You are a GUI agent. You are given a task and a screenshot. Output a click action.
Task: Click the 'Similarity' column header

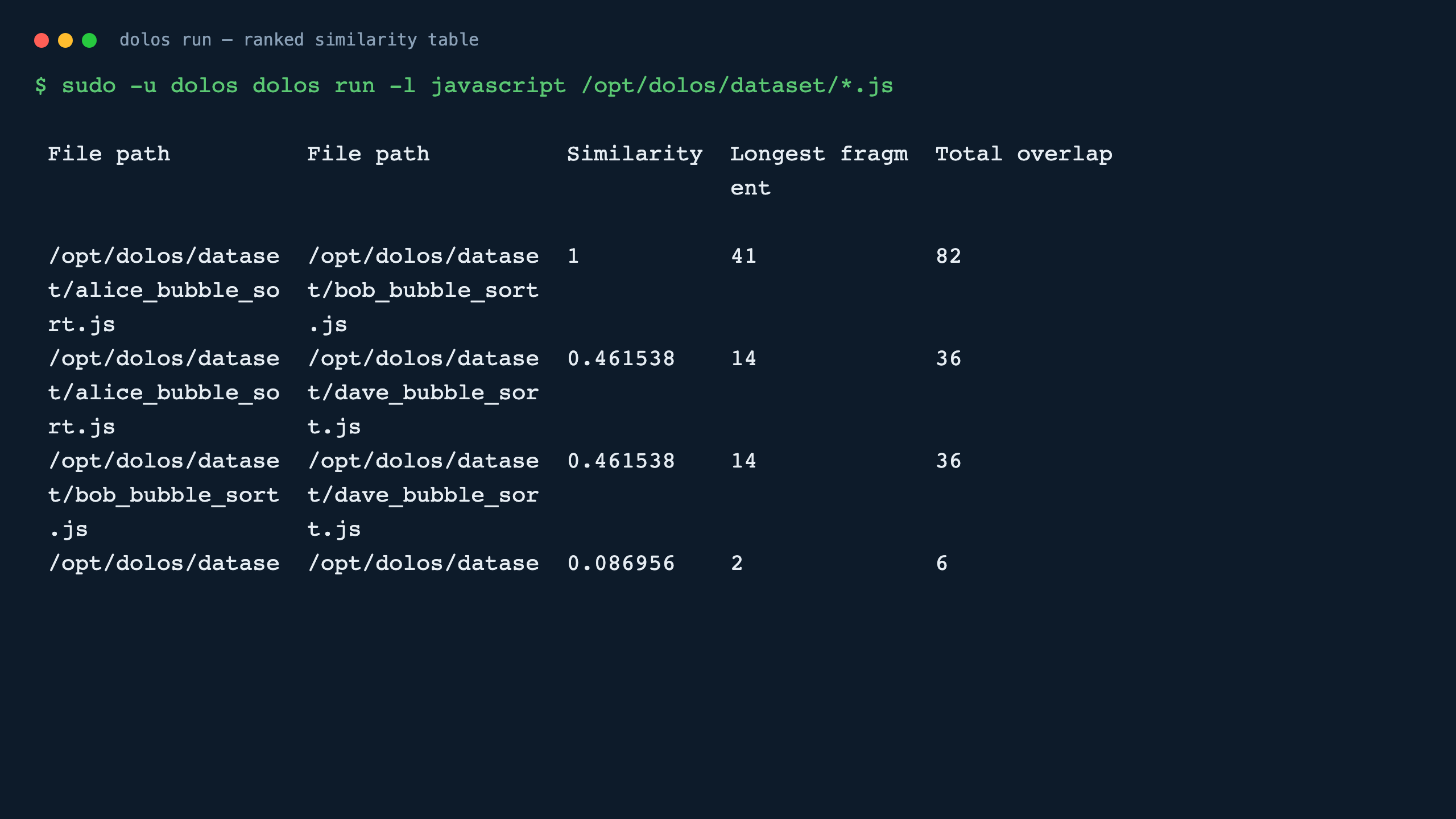pyautogui.click(x=635, y=154)
